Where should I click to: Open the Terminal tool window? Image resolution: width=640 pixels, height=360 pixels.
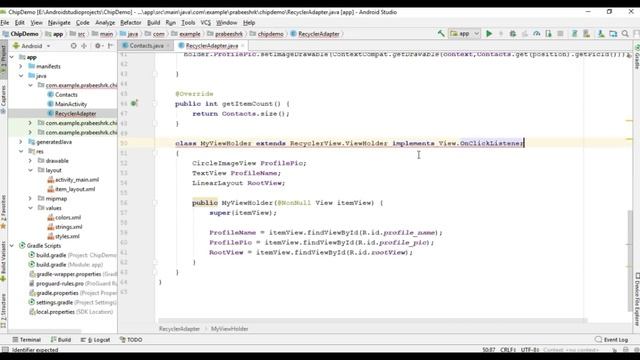27,340
